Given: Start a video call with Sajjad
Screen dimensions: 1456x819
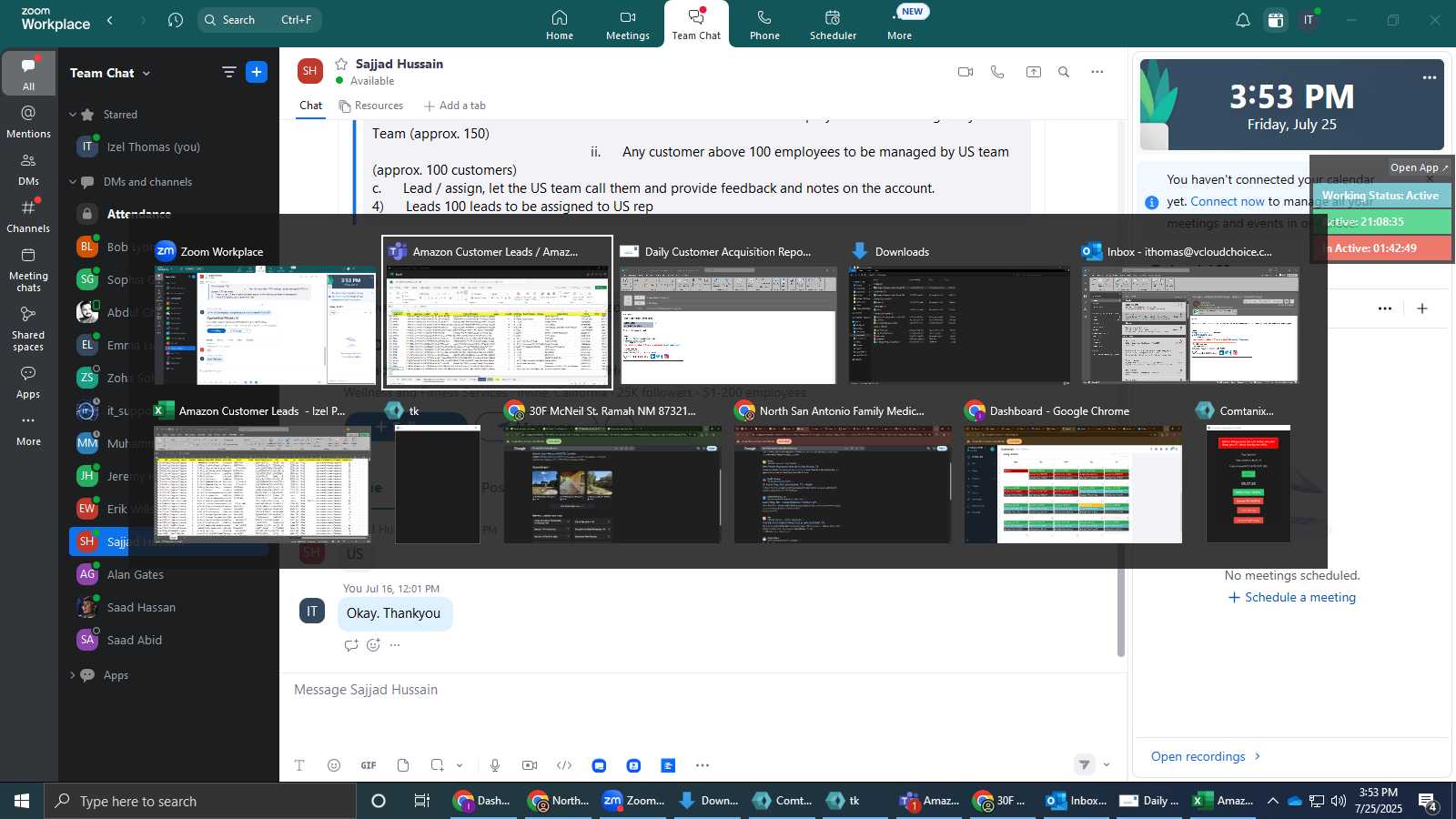Looking at the screenshot, I should click(966, 72).
